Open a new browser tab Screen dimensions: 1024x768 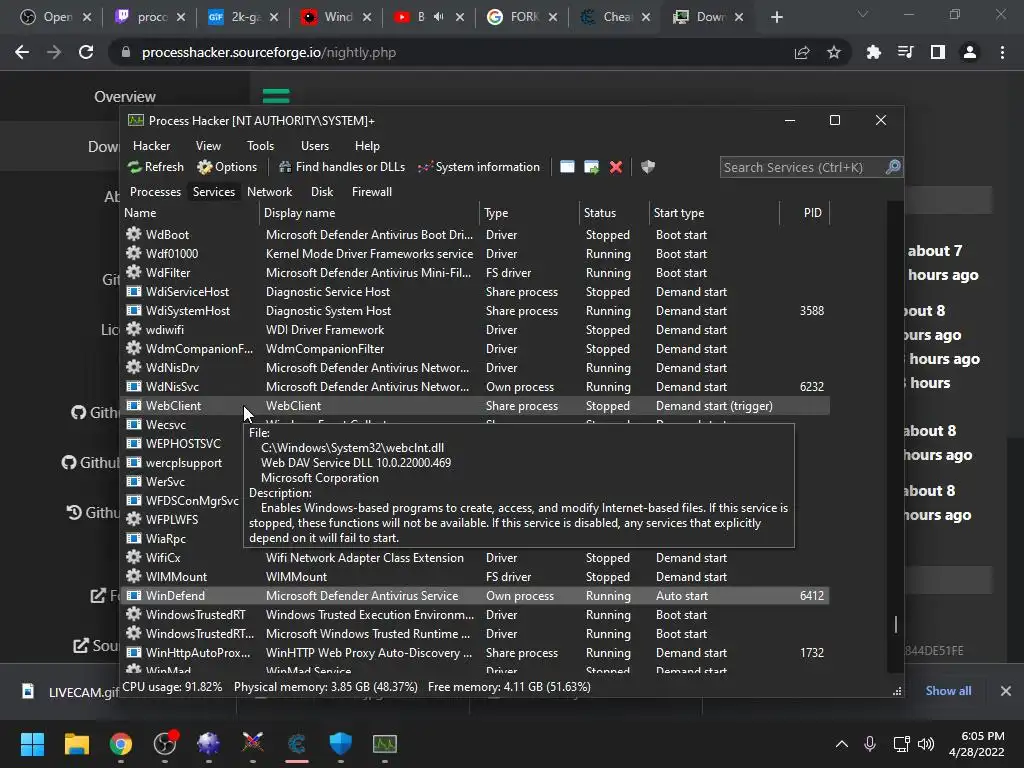tap(776, 17)
